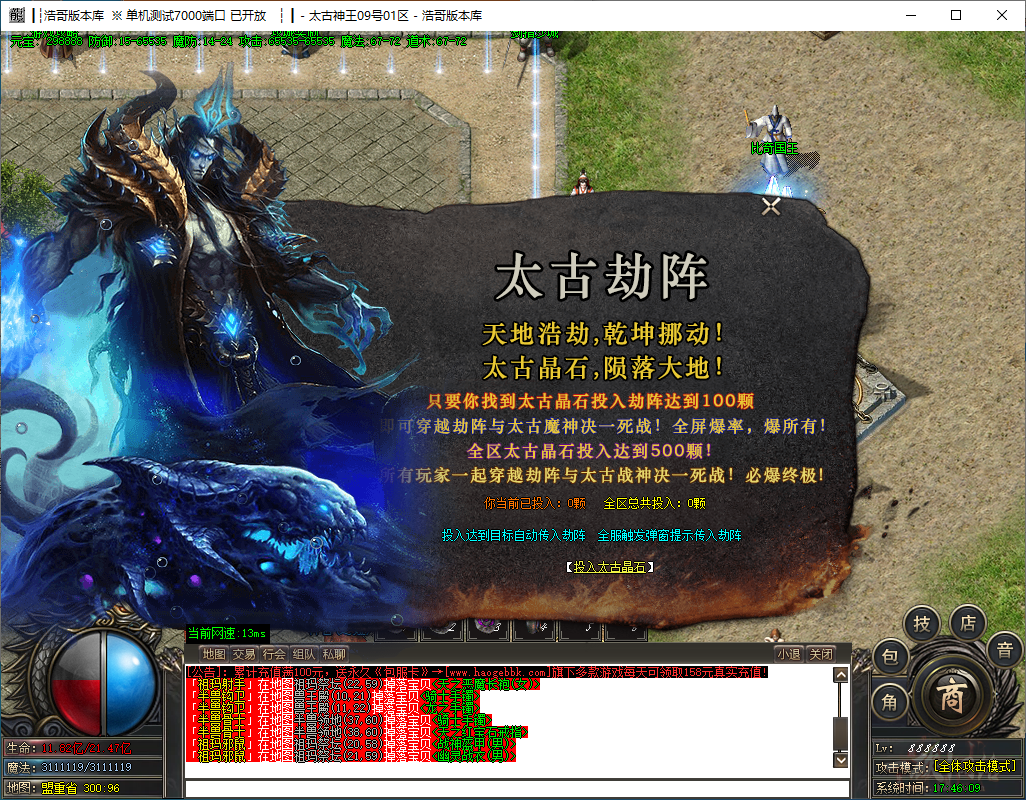Open the 行会 guild tab
This screenshot has width=1026, height=800.
pos(274,654)
